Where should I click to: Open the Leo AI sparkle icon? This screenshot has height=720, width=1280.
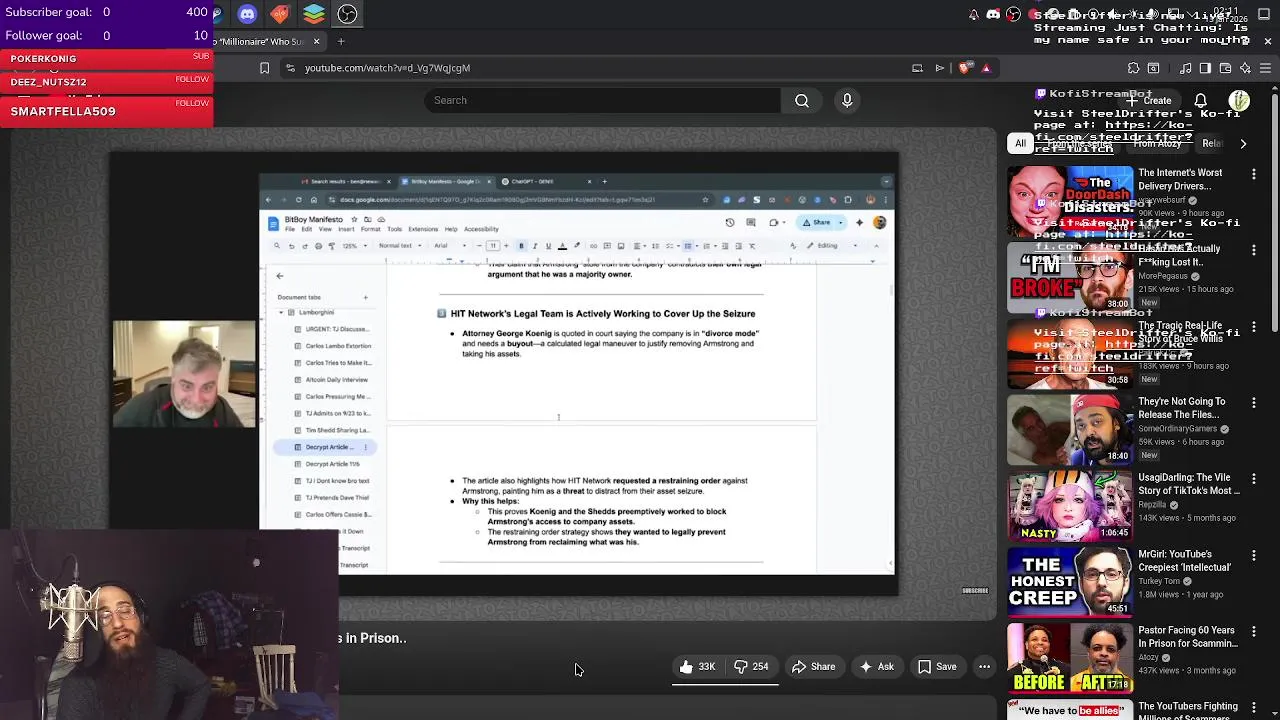pyautogui.click(x=1245, y=68)
